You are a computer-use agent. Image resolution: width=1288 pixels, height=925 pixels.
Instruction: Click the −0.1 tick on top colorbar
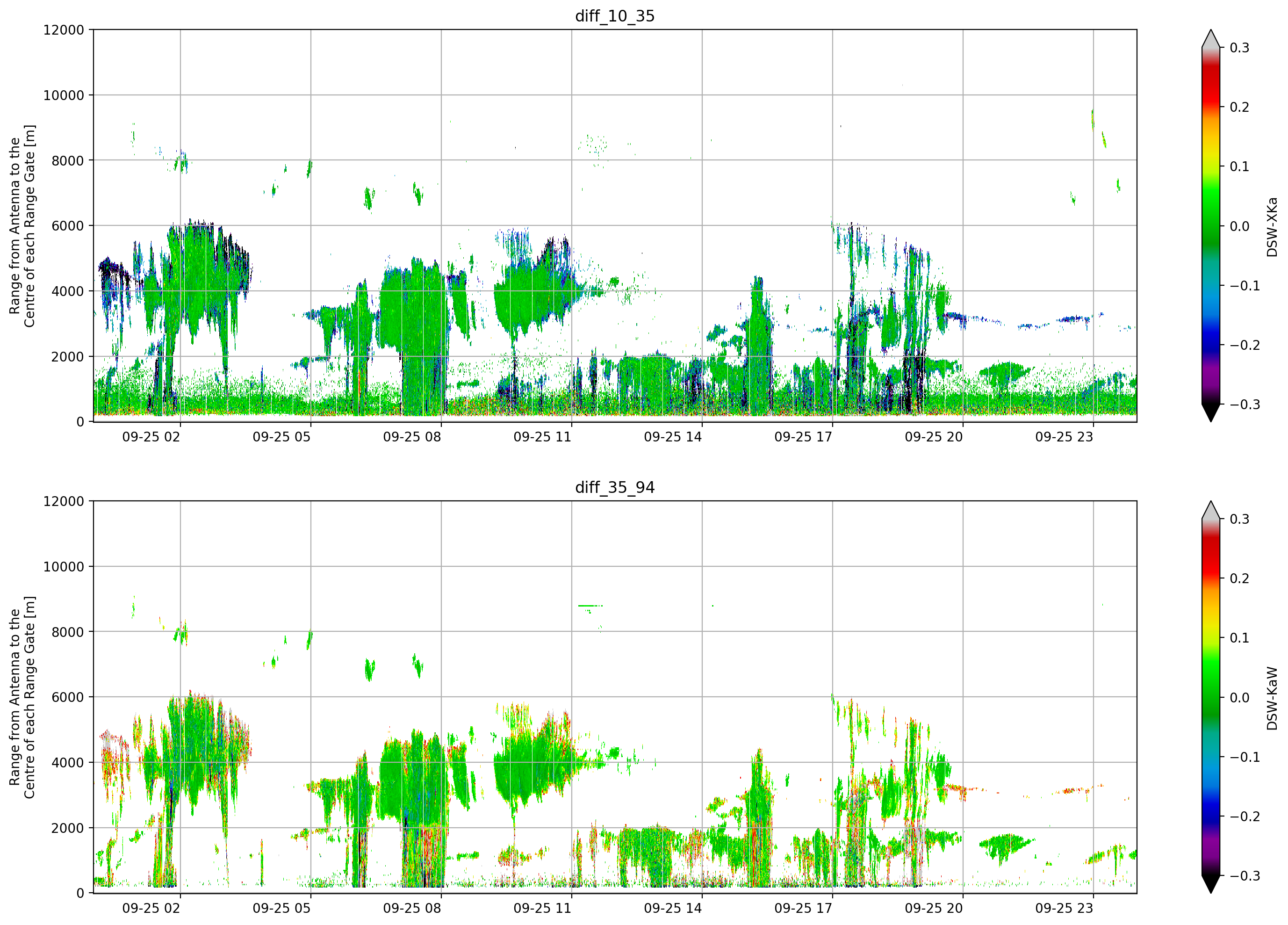coord(1245,286)
